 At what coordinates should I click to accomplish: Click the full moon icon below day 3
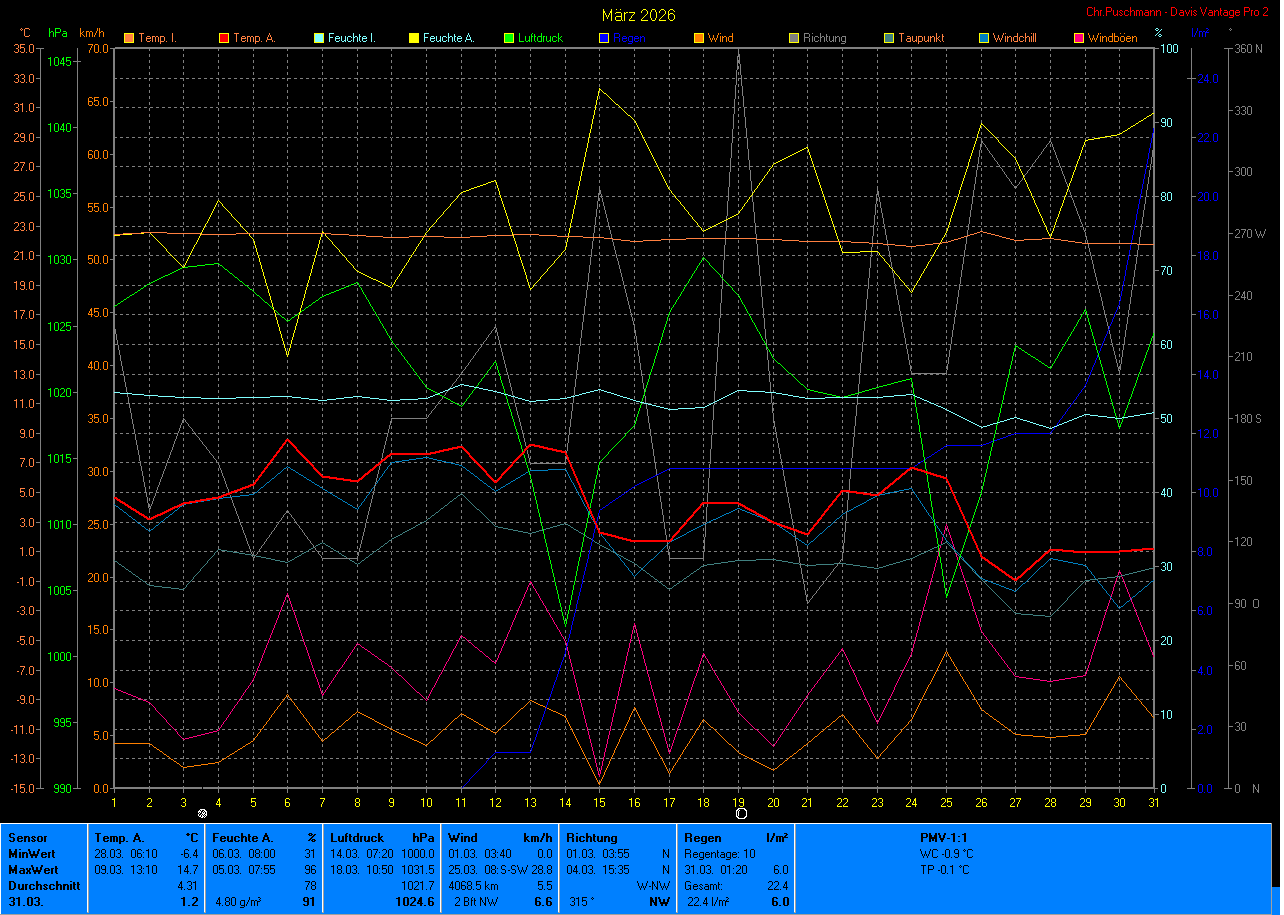pyautogui.click(x=203, y=814)
